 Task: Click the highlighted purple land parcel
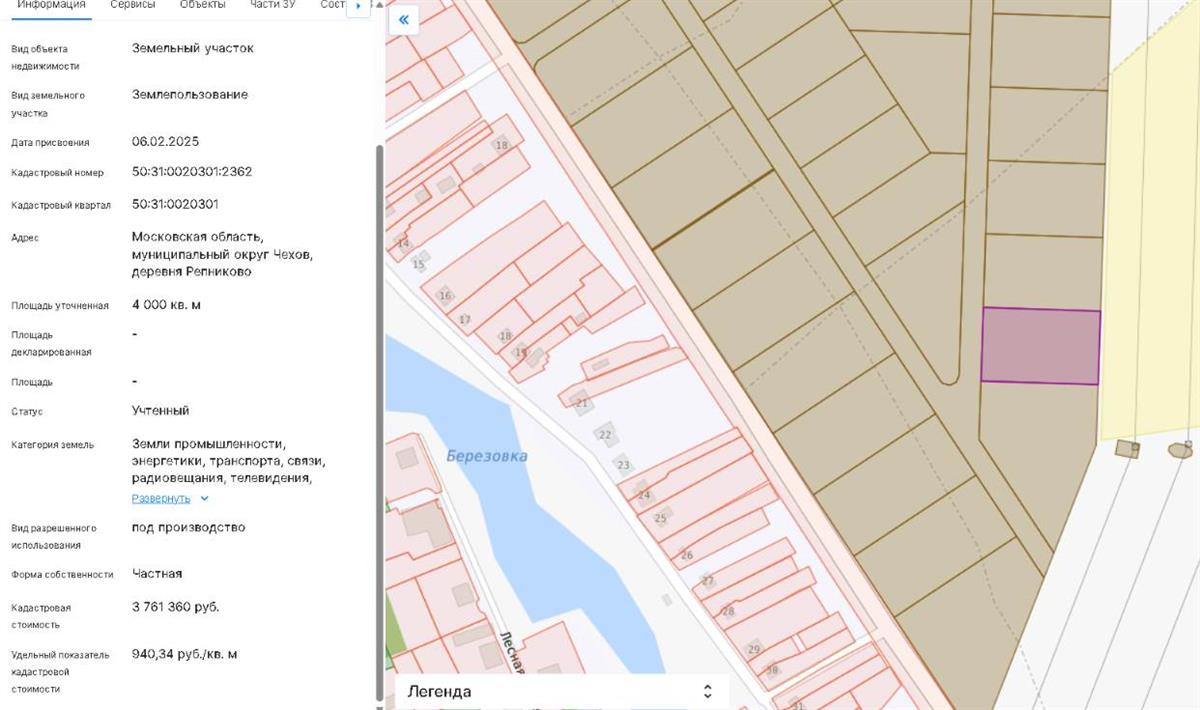click(1040, 346)
